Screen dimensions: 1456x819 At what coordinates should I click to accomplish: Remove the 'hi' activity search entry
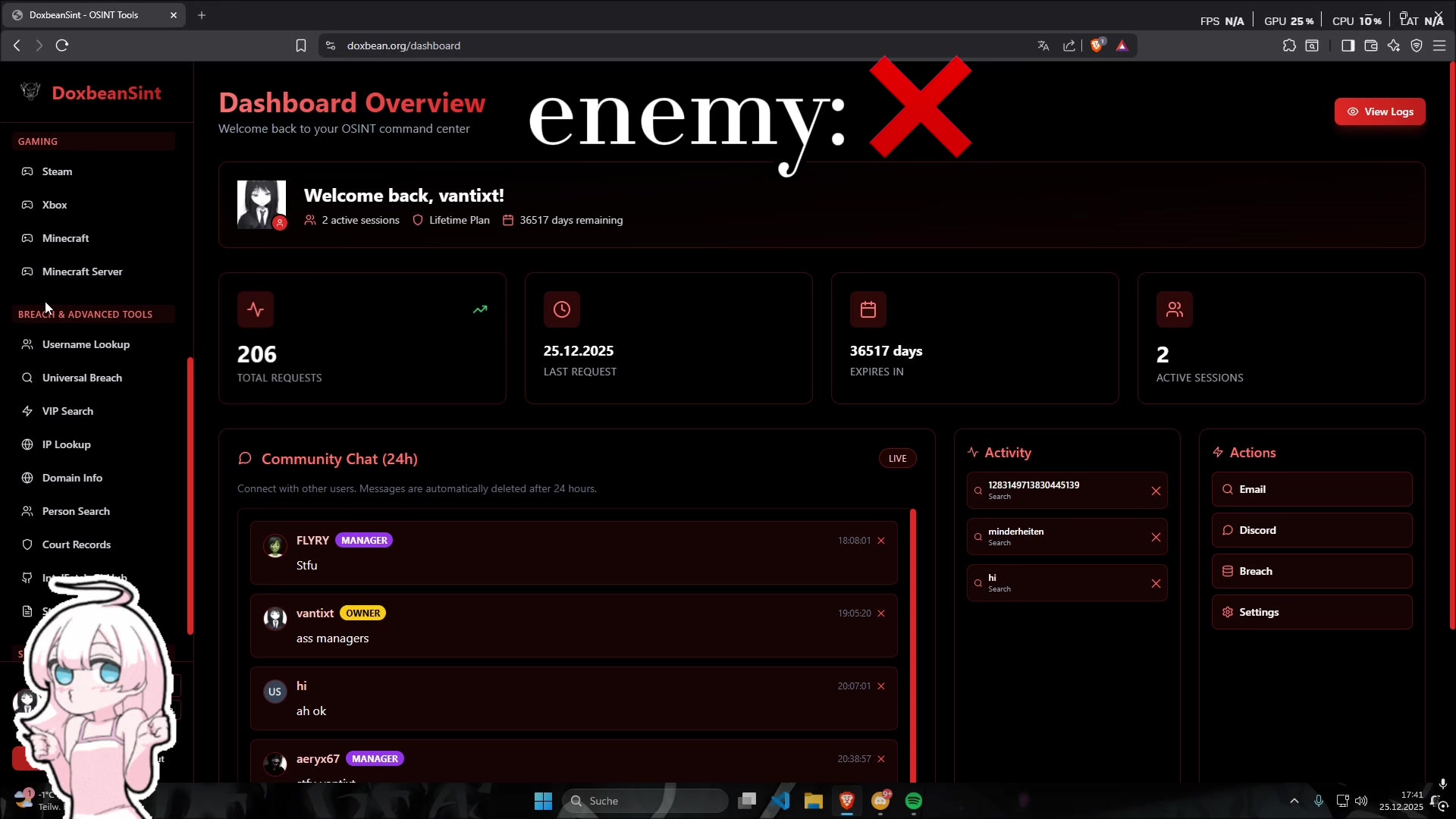point(1156,583)
